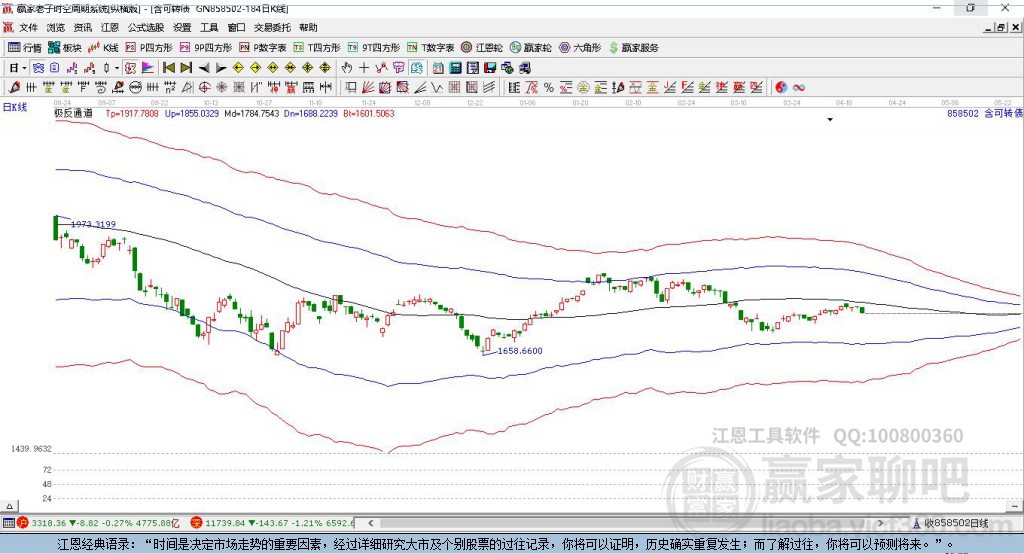Open the 公式选股 menu
The height and width of the screenshot is (554, 1024).
tap(146, 27)
